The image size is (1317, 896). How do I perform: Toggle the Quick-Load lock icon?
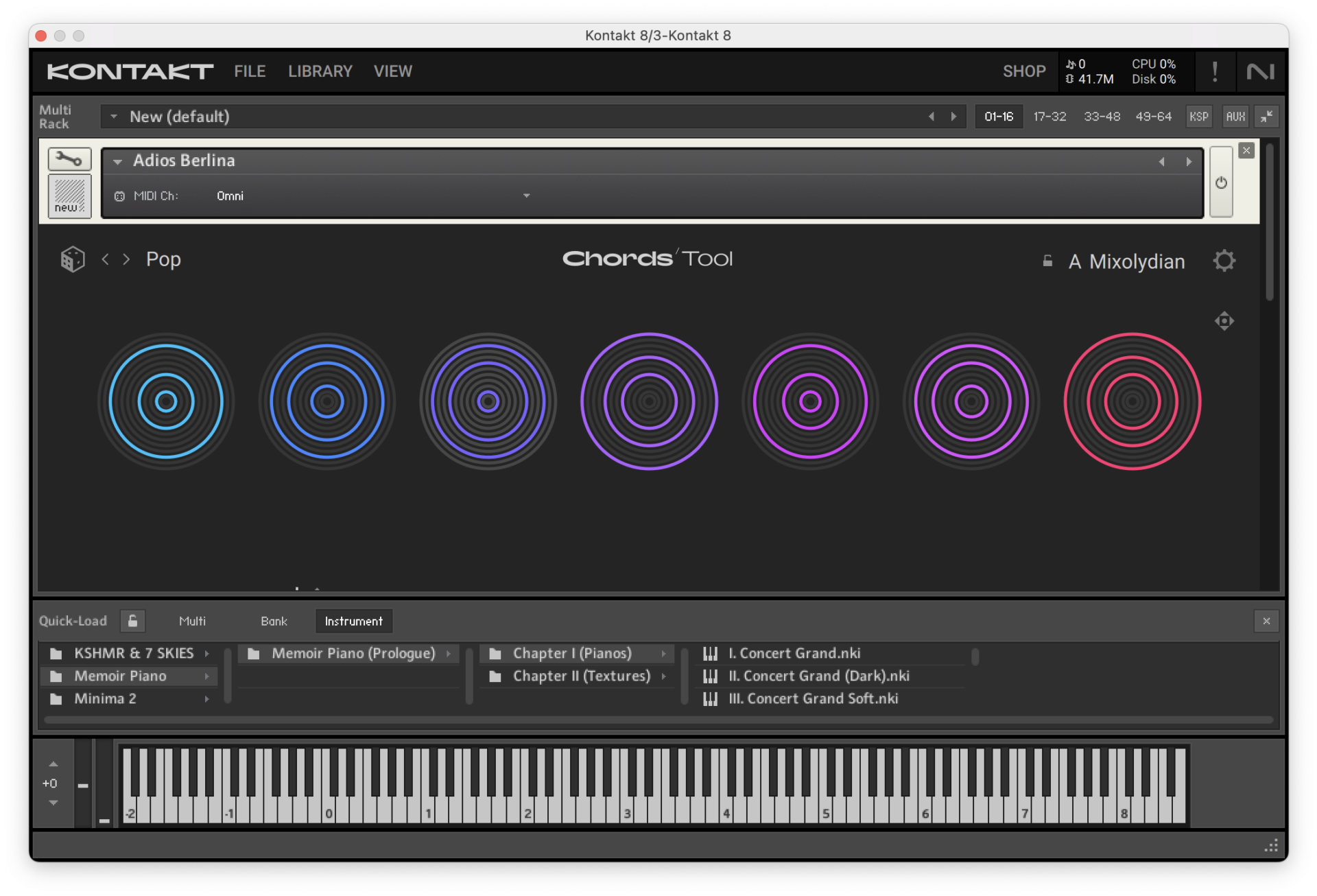[133, 621]
